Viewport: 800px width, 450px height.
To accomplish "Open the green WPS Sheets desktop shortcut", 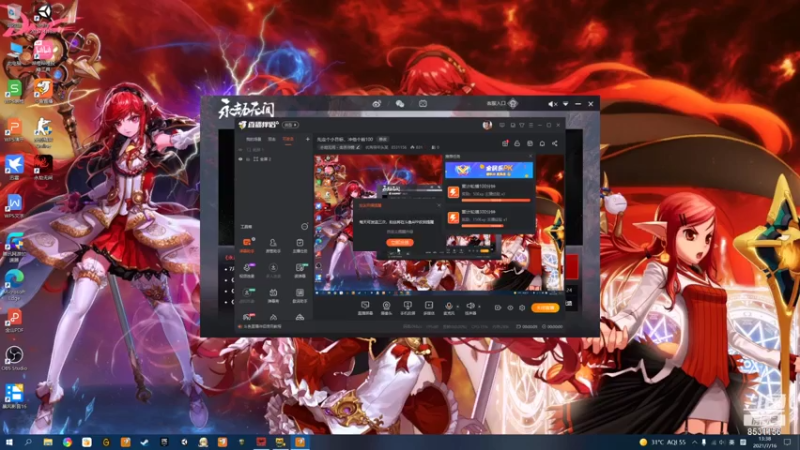I will coord(14,92).
